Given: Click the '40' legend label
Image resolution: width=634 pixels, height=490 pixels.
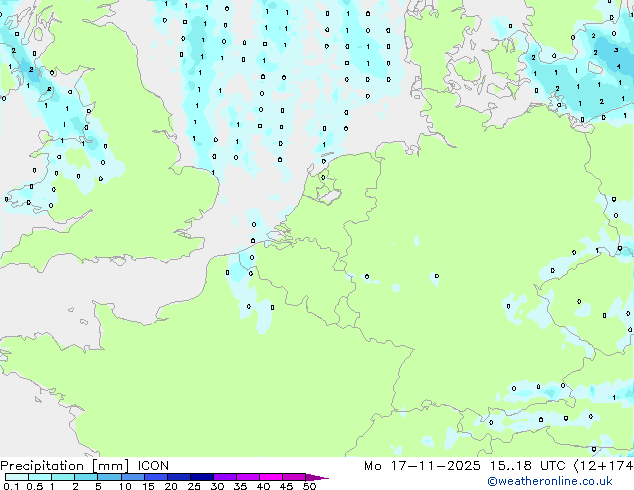Looking at the screenshot, I should click(263, 486).
